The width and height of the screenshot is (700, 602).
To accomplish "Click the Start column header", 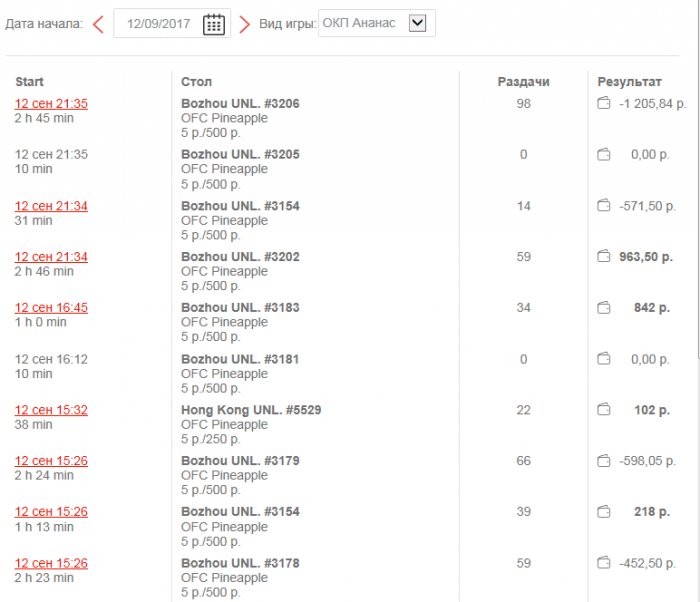I will [29, 82].
